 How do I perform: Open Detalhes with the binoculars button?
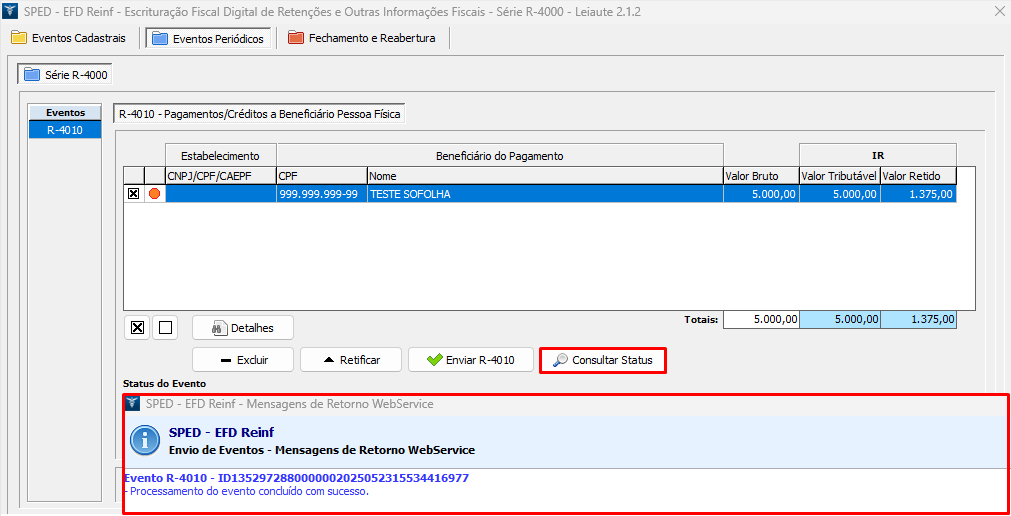[x=242, y=327]
